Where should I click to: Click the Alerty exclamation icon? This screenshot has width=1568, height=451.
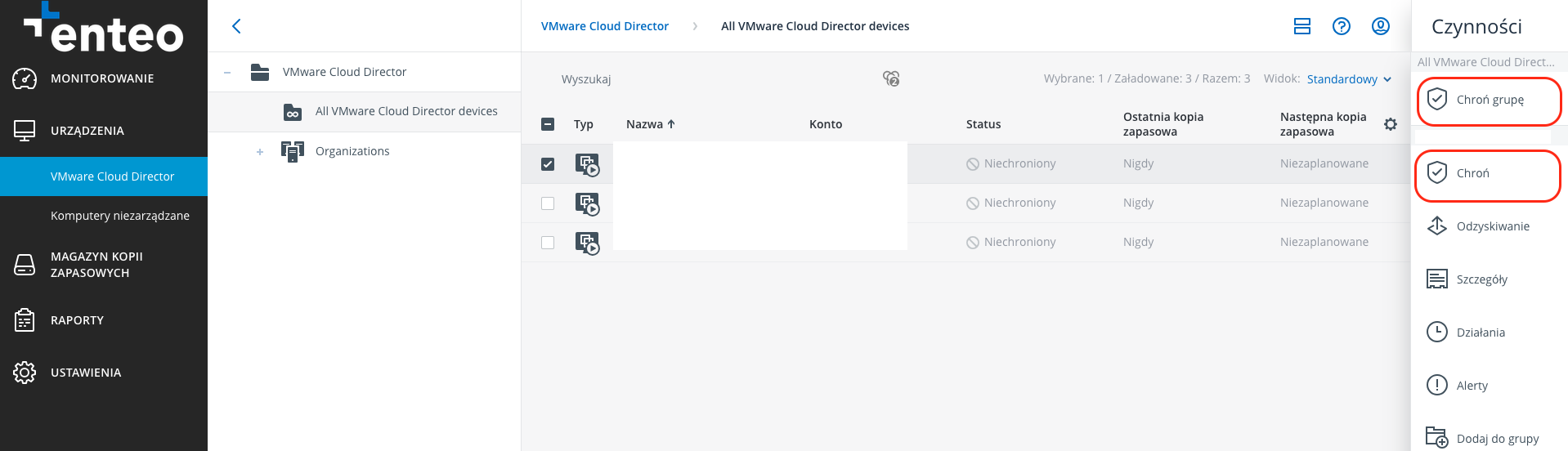click(1437, 385)
